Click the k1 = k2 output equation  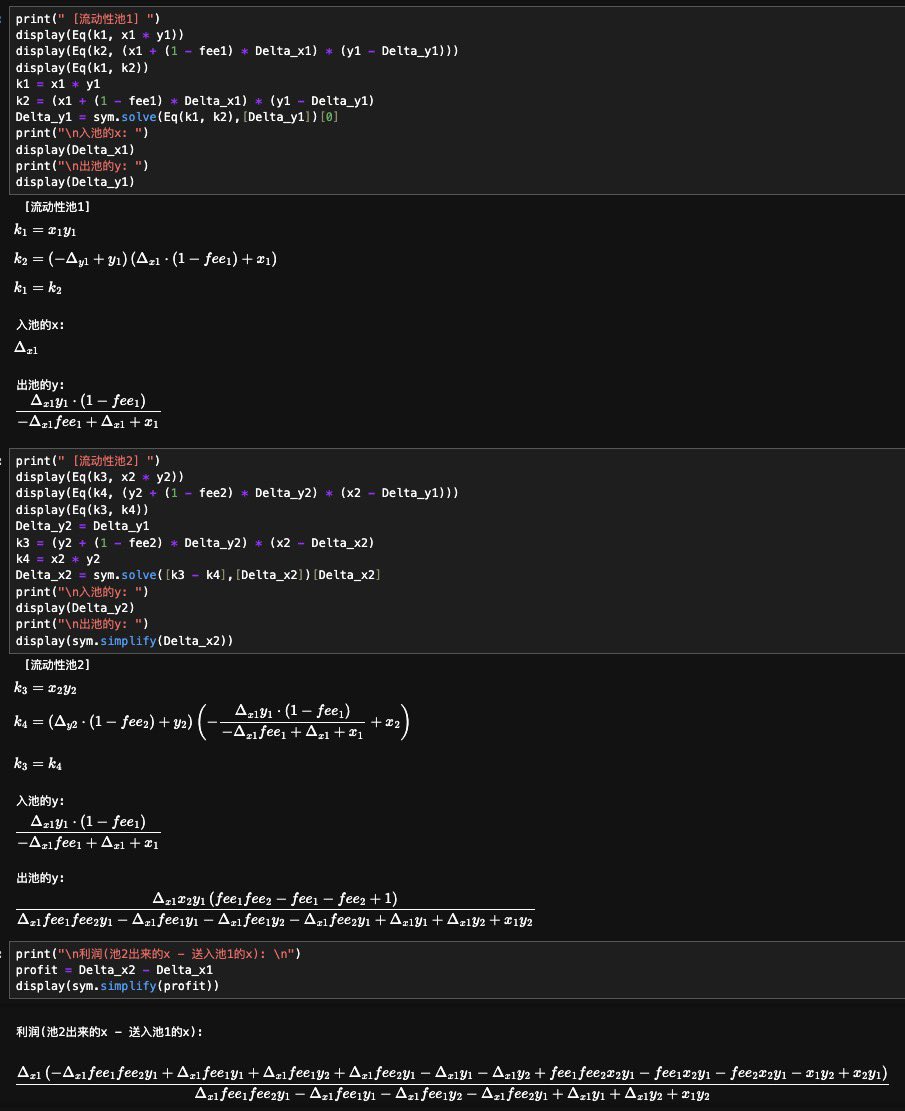click(x=38, y=288)
